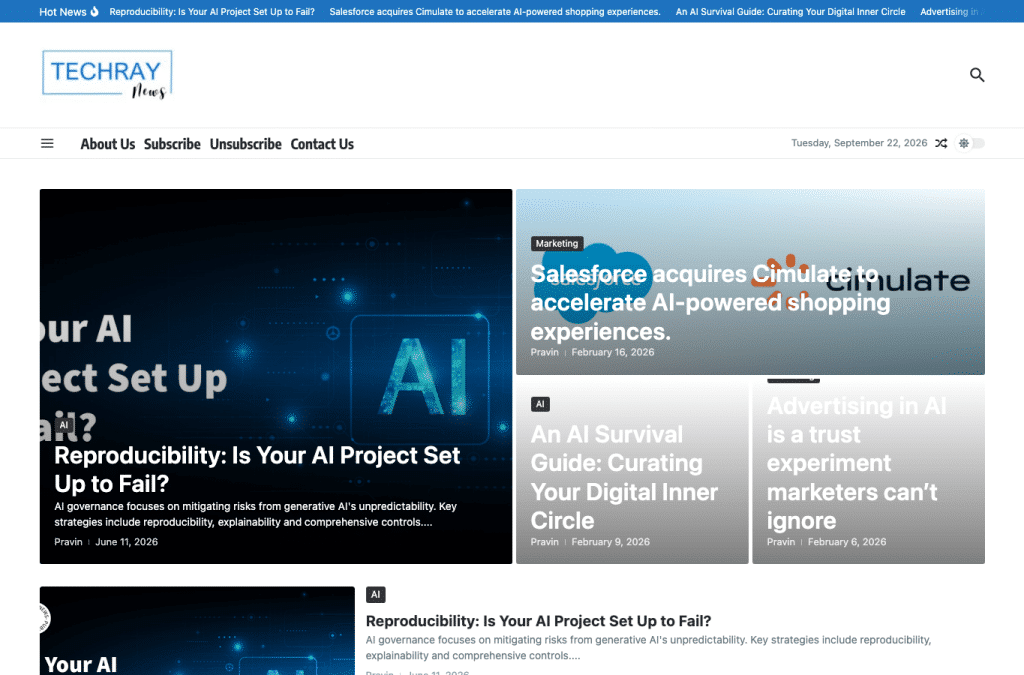Screen dimensions: 1024x675
Task: Click the small AI badge on the hero card
Action: pos(63,425)
